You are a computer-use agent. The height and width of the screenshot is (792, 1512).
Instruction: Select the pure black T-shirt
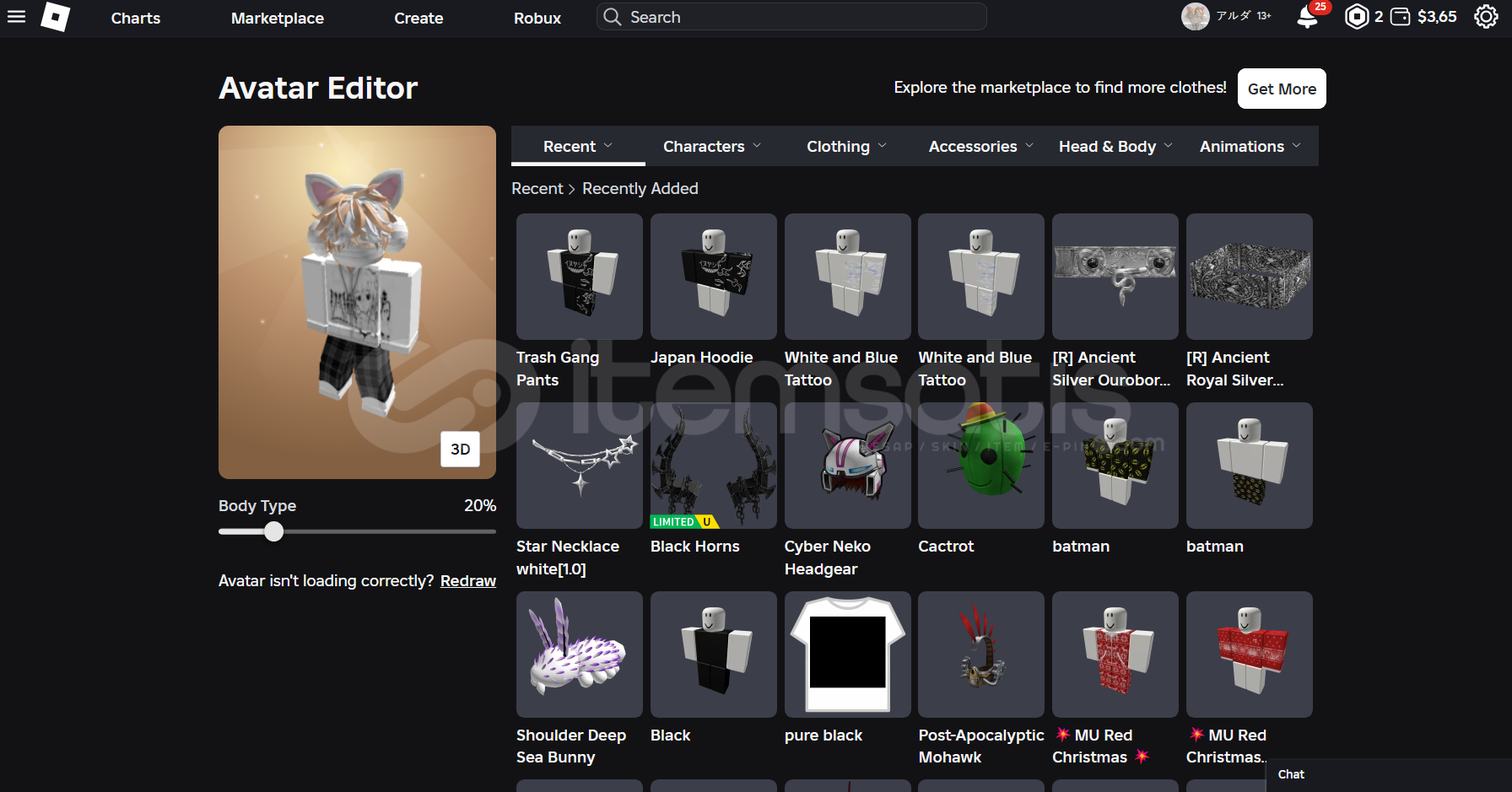pyautogui.click(x=848, y=655)
